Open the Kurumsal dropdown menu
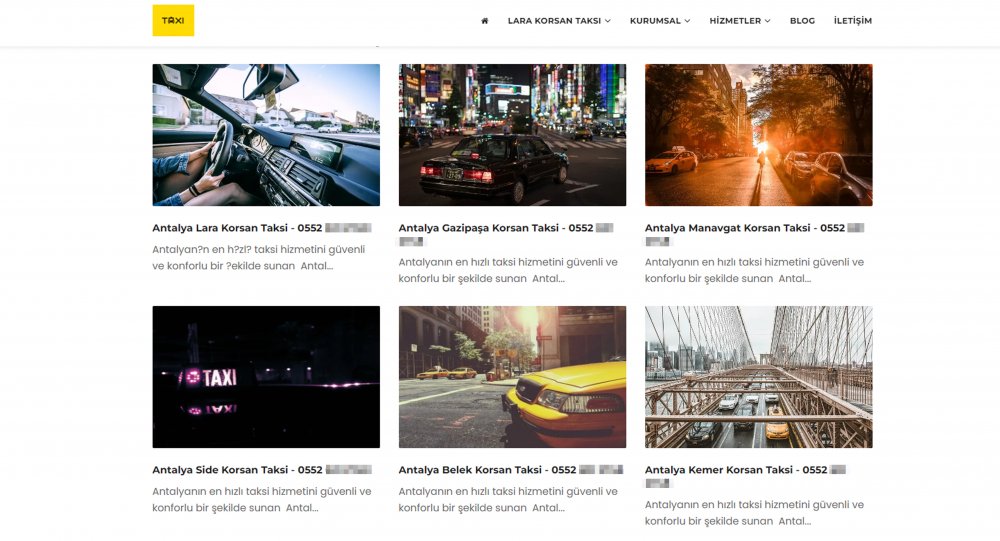 659,21
